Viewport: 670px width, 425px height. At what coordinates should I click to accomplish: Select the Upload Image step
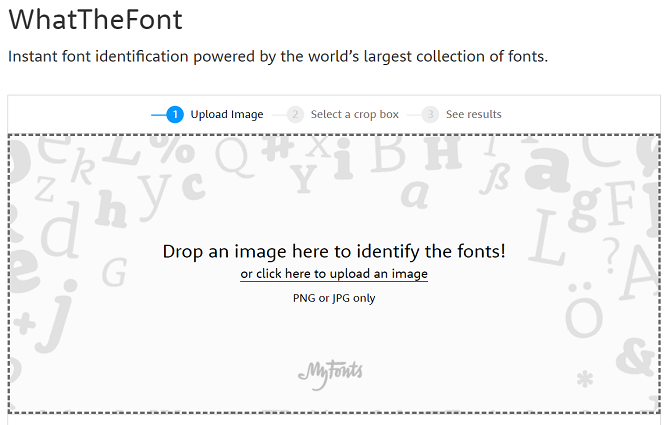point(227,114)
